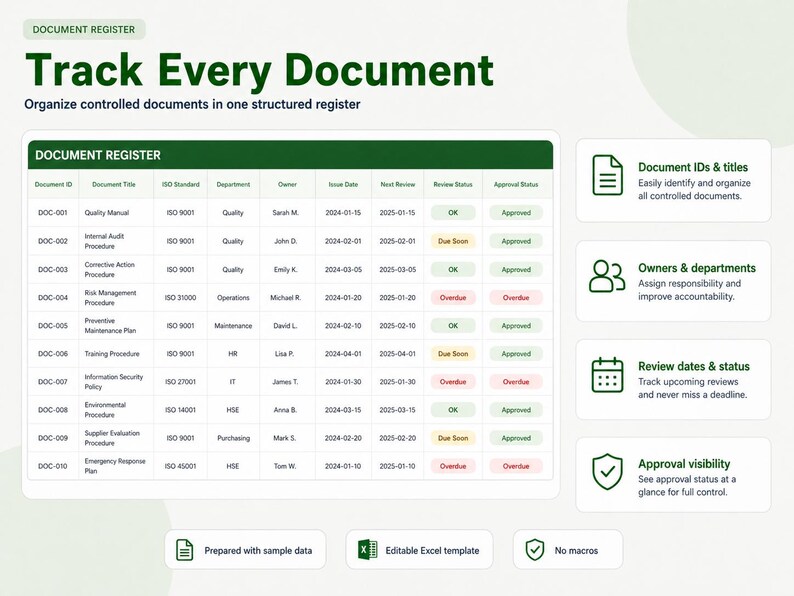794x596 pixels.
Task: Click the ISO 45001 cell
Action: coord(180,466)
